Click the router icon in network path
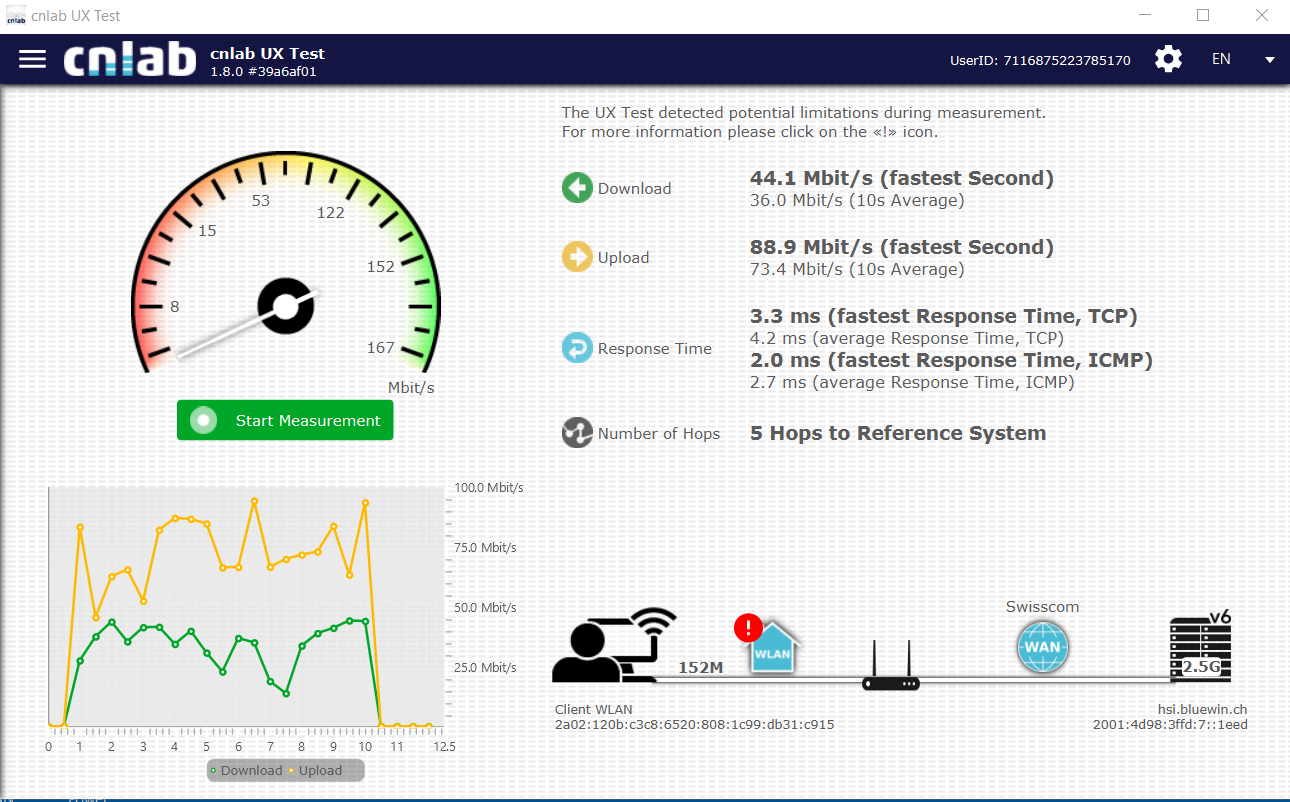This screenshot has width=1290, height=802. (x=890, y=668)
